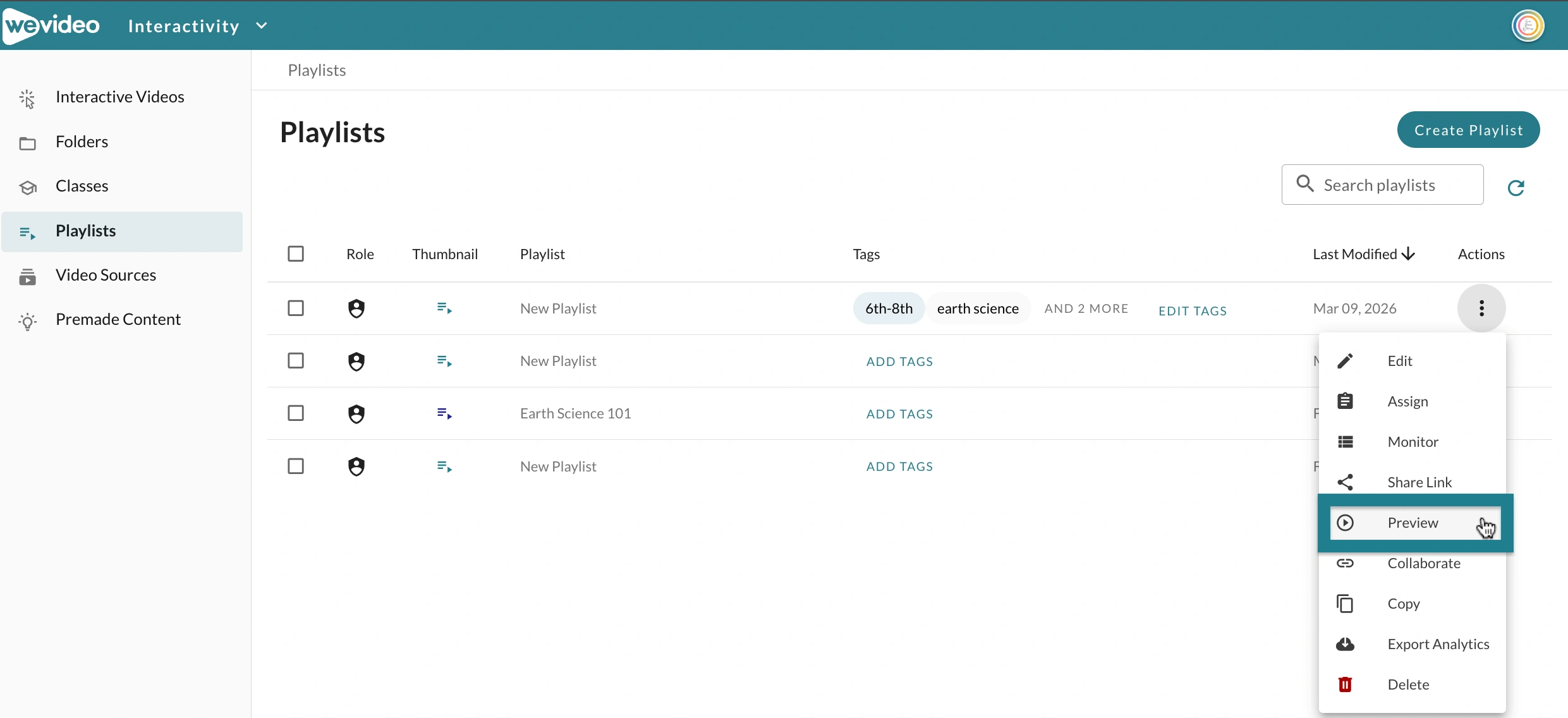Open Premade Content in sidebar

point(122,319)
